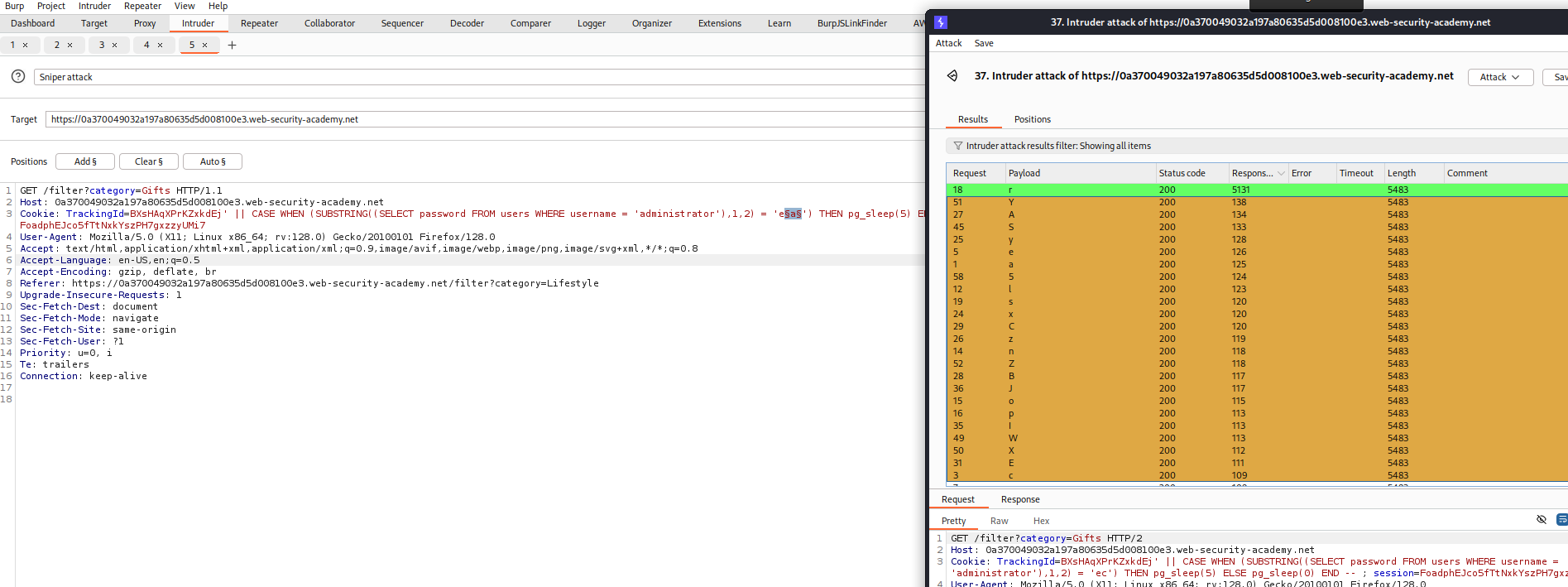Close Intruder tab 4
This screenshot has width=1568, height=587.
tap(160, 46)
